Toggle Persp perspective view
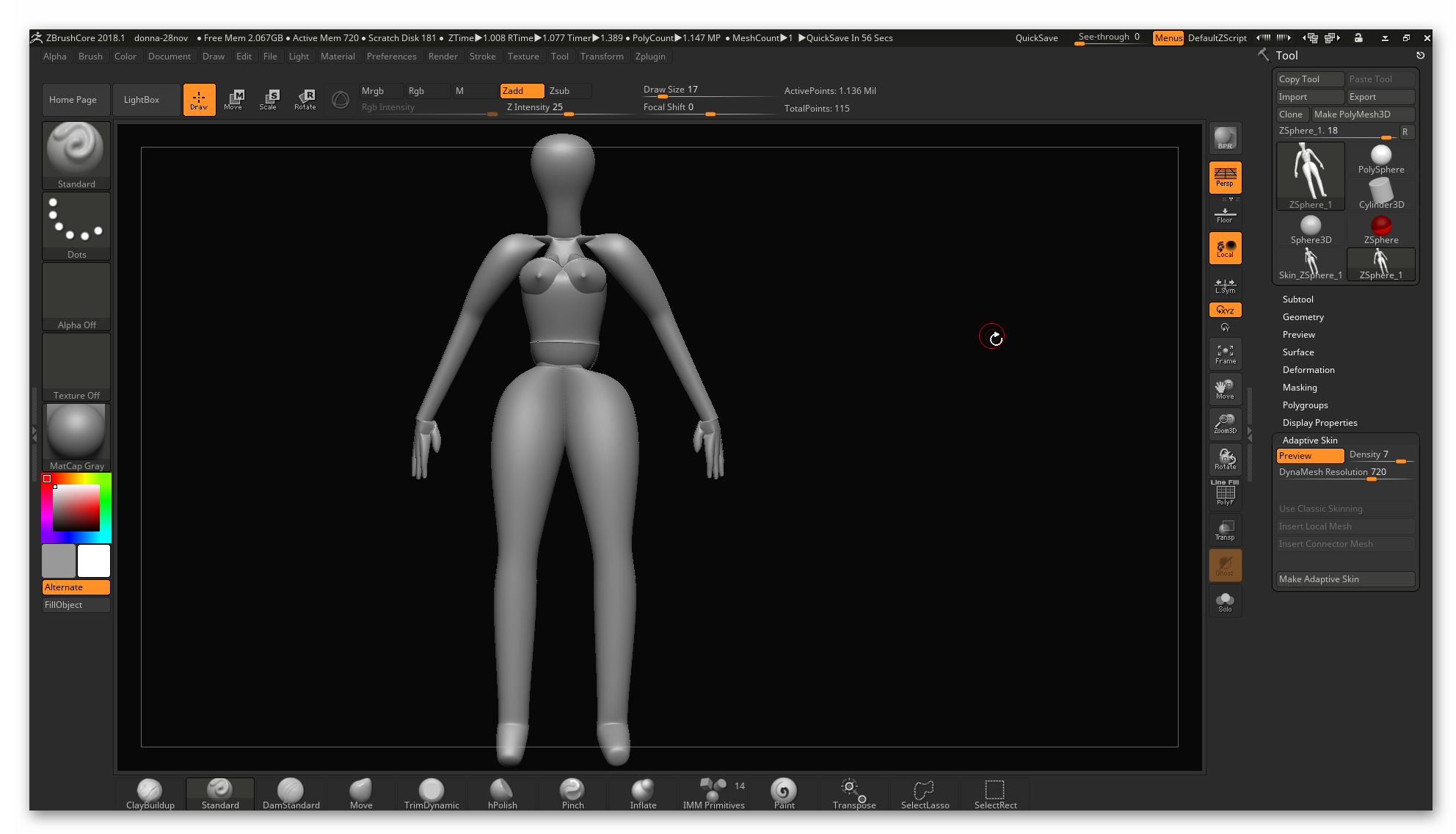This screenshot has width=1456, height=834. pos(1225,177)
